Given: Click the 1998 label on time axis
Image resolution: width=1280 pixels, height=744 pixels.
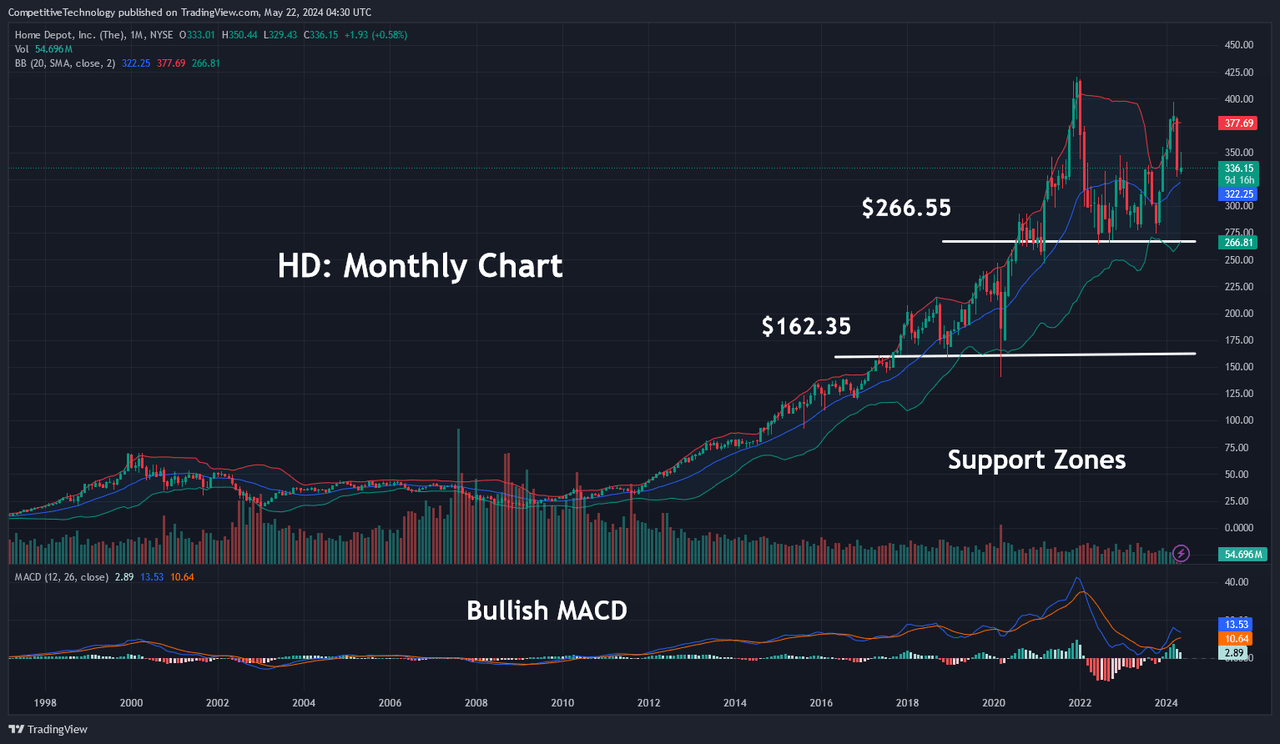Looking at the screenshot, I should (x=44, y=703).
